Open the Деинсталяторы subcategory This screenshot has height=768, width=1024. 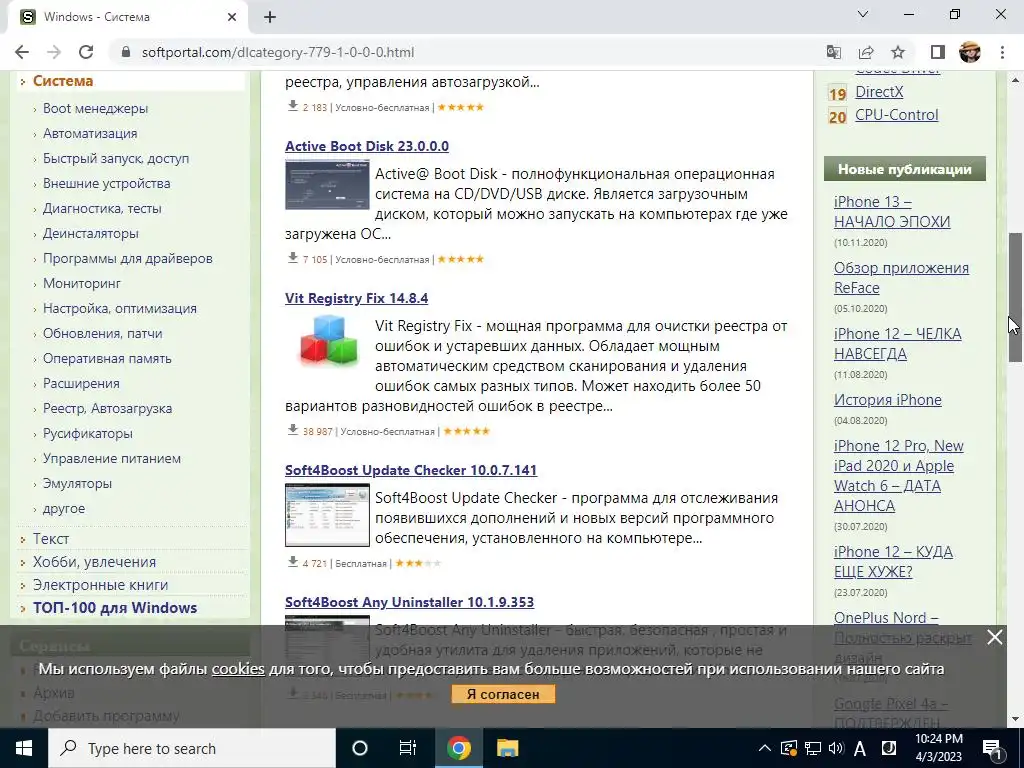coord(91,233)
